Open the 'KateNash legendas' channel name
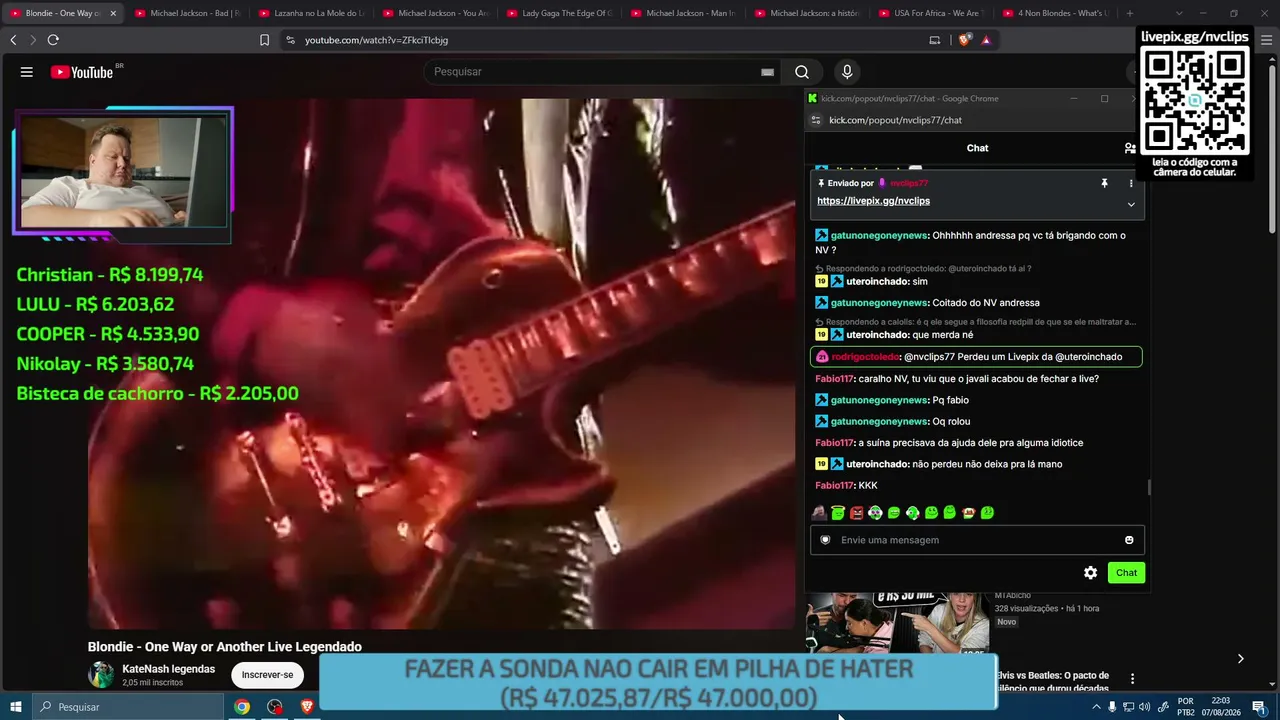 point(168,669)
